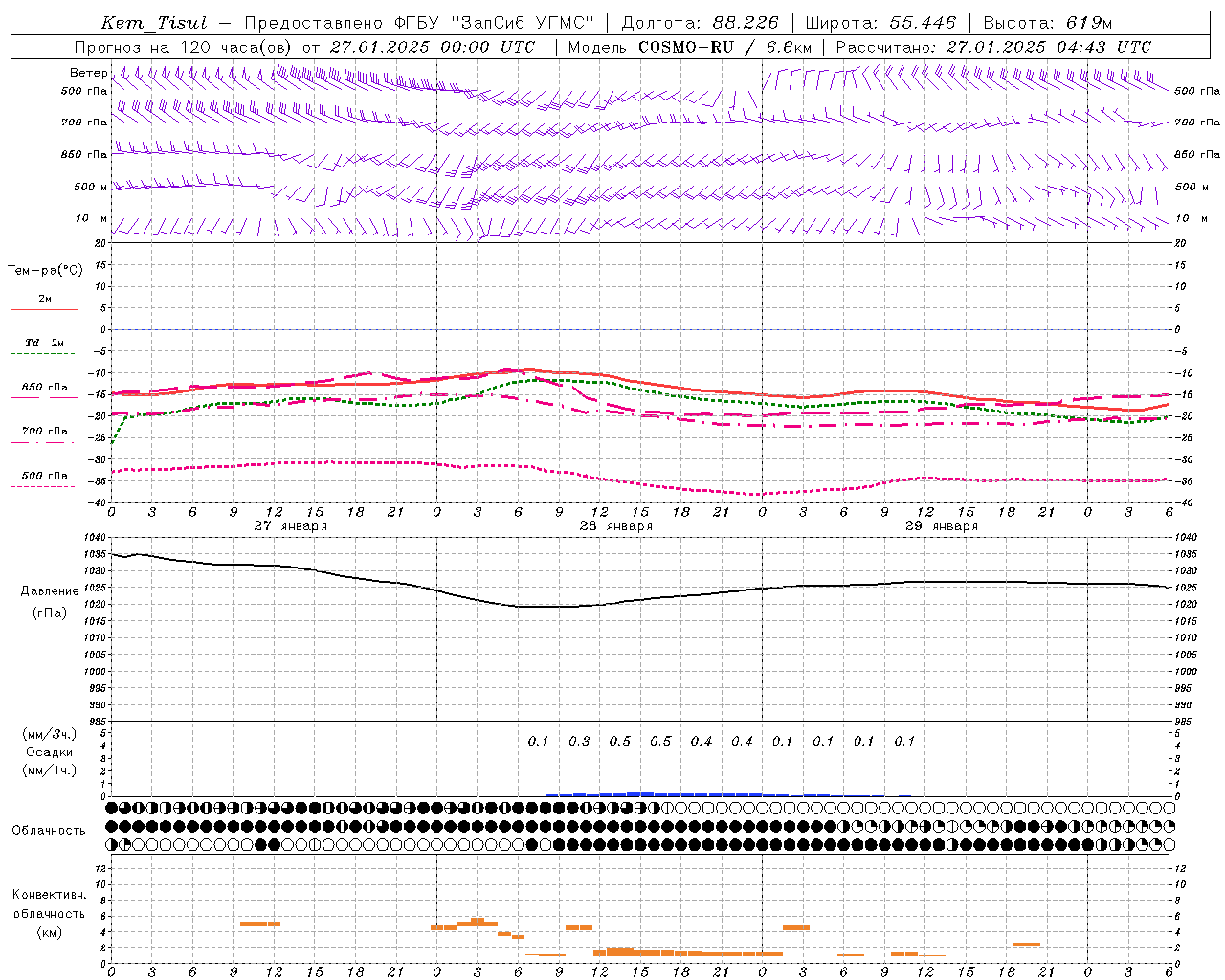Click the dotted pink legend line under 500 гПа
The height and width of the screenshot is (980, 1225).
43,487
